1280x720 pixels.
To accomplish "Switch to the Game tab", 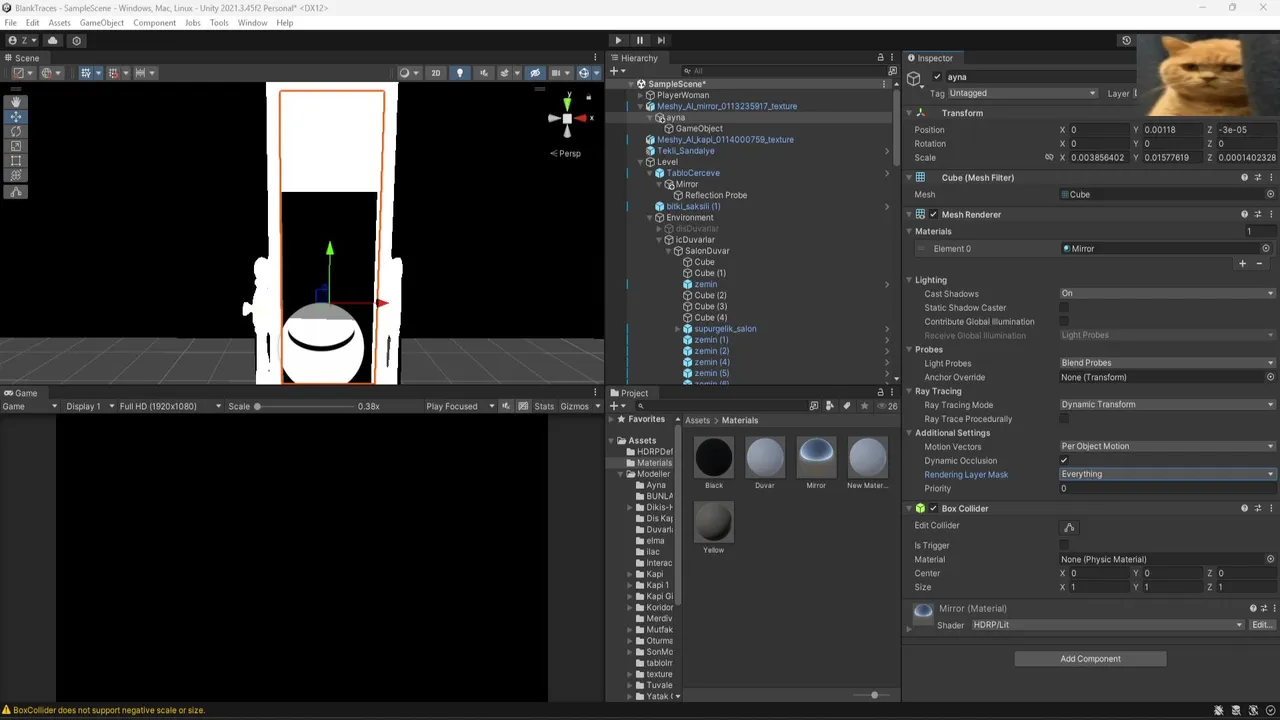I will click(20, 393).
